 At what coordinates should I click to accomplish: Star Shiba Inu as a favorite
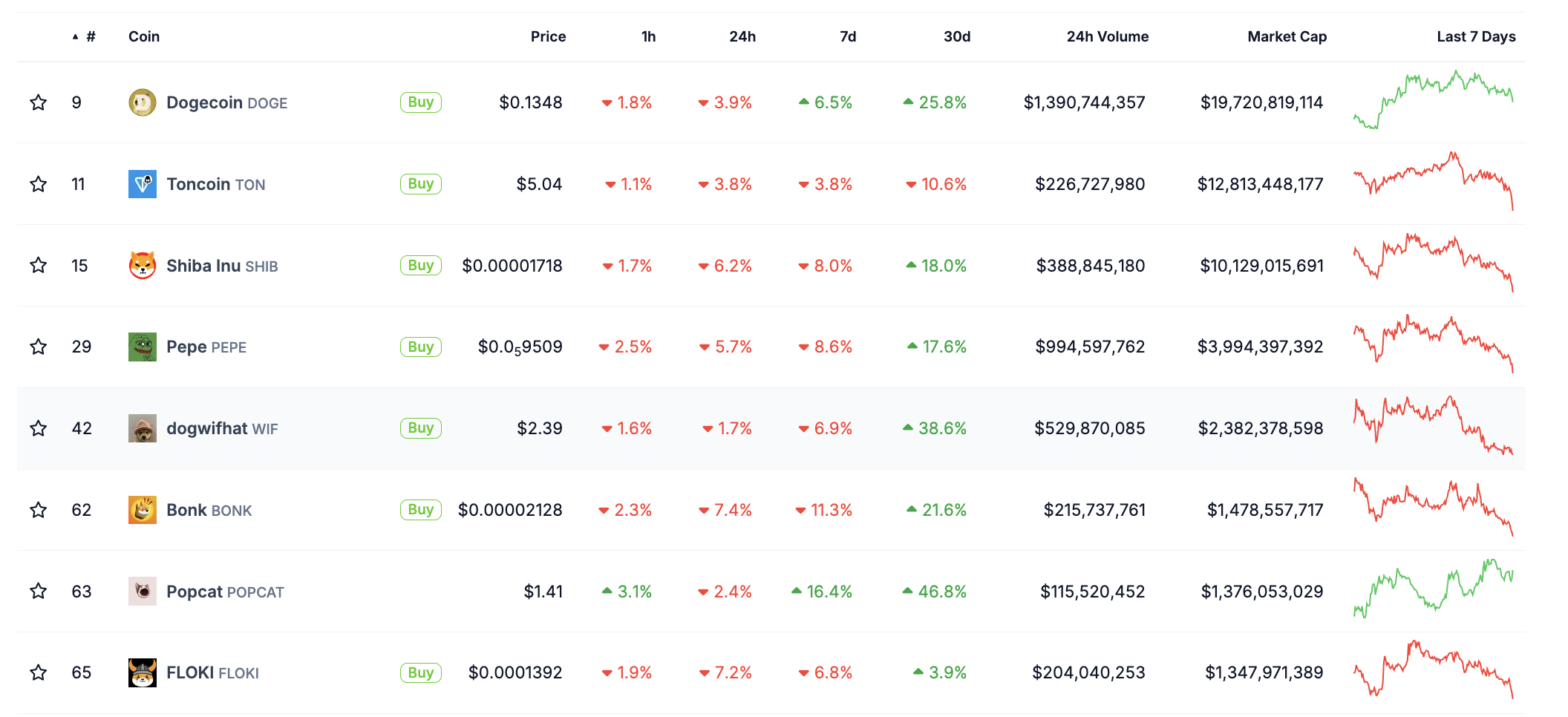point(39,265)
